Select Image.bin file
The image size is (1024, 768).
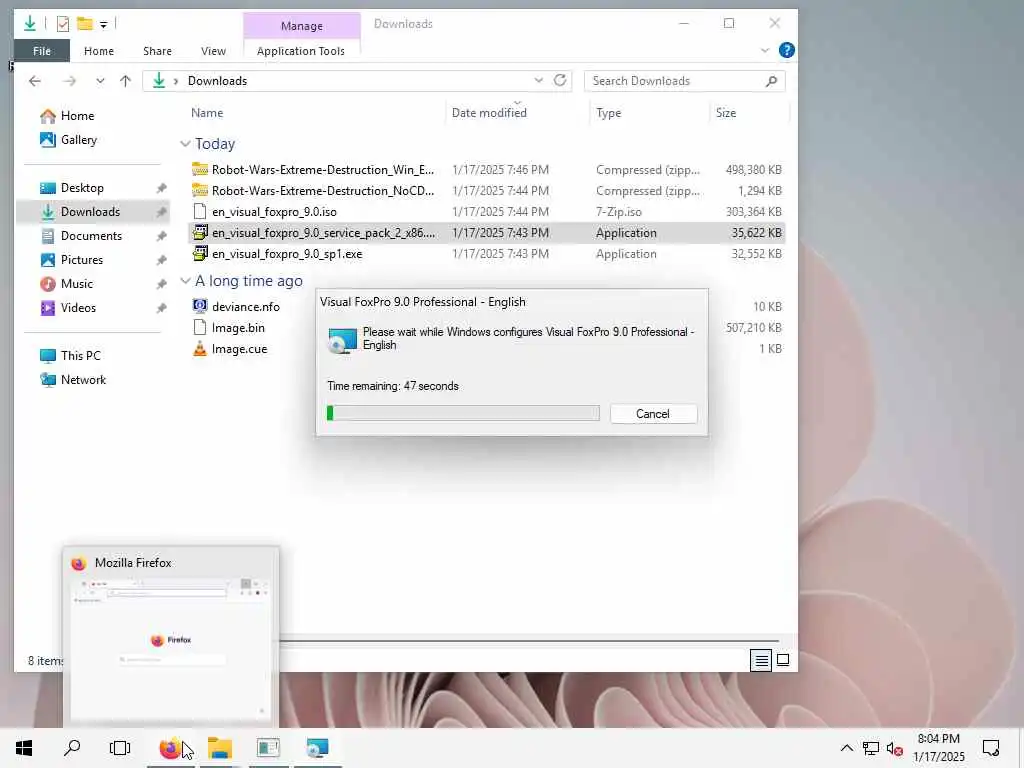pos(238,328)
